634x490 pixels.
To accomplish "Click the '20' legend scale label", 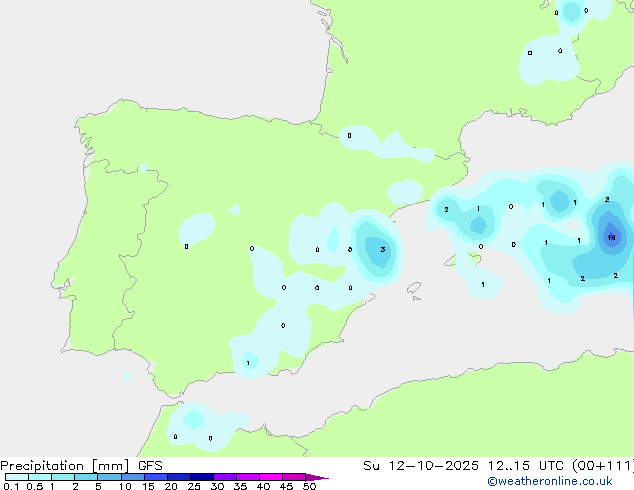I will 171,486.
